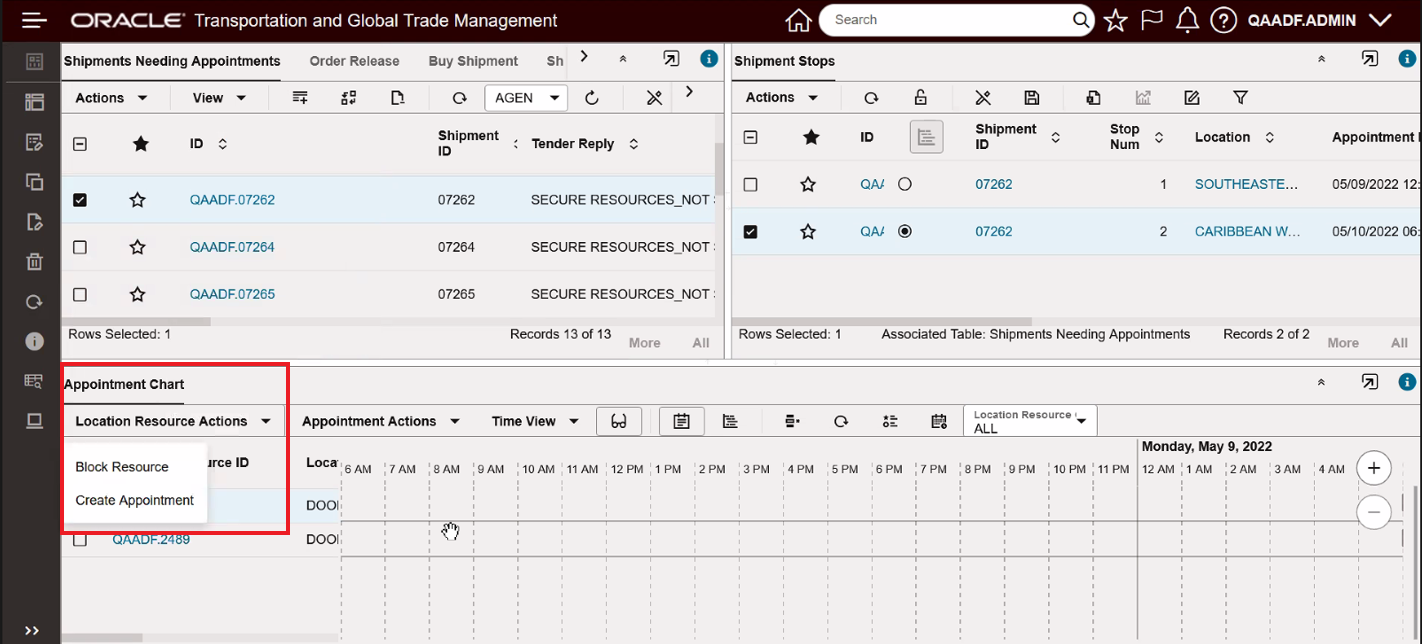Viewport: 1423px width, 644px height.
Task: Click the Edit icon in Shipment Stops toolbar
Action: point(1191,97)
